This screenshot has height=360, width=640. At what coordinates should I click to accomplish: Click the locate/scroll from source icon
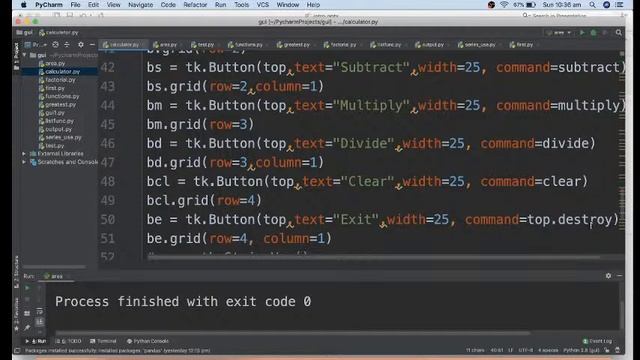pos(55,44)
